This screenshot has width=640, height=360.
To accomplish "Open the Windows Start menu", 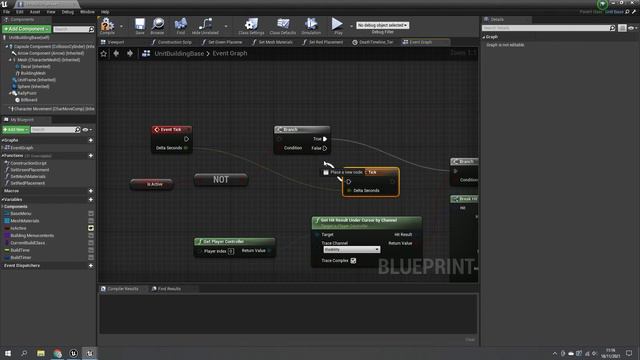I will [8, 353].
